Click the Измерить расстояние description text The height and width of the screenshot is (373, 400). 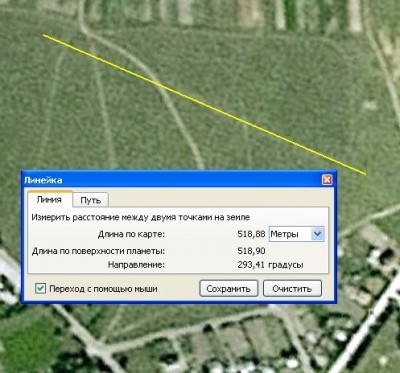[x=140, y=217]
